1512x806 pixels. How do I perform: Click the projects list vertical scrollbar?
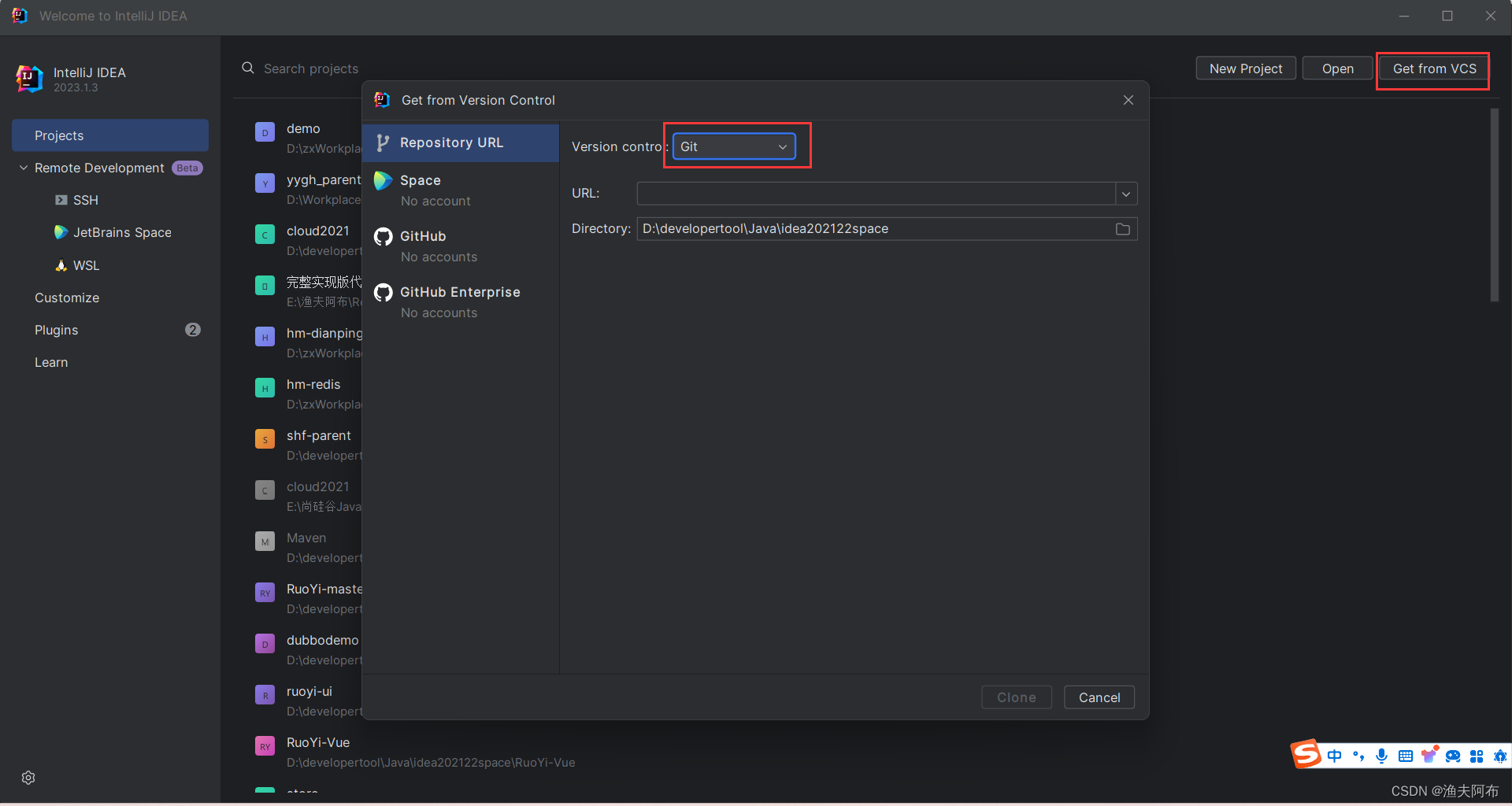[x=1494, y=205]
